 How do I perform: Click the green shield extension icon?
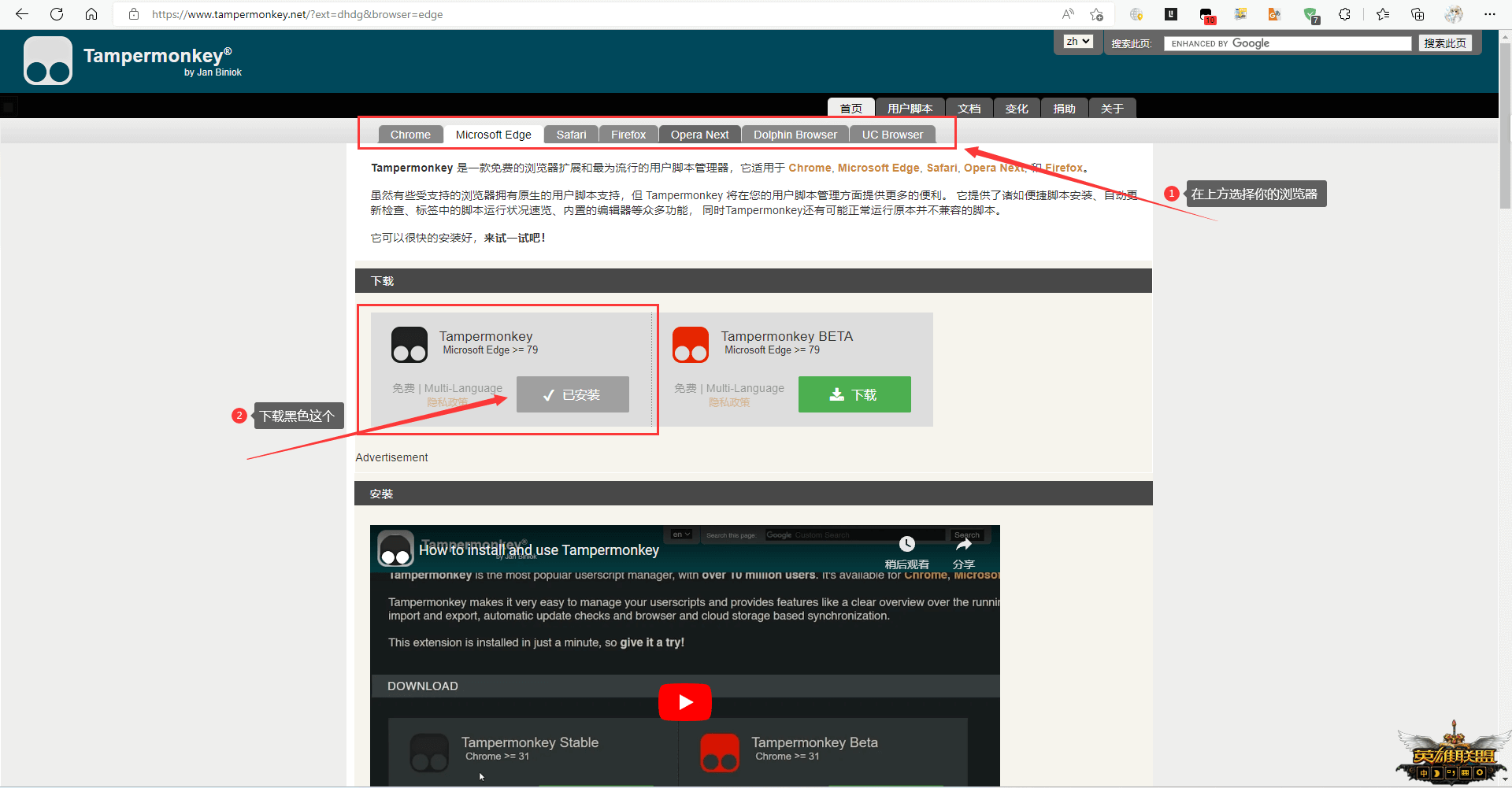click(x=1310, y=15)
